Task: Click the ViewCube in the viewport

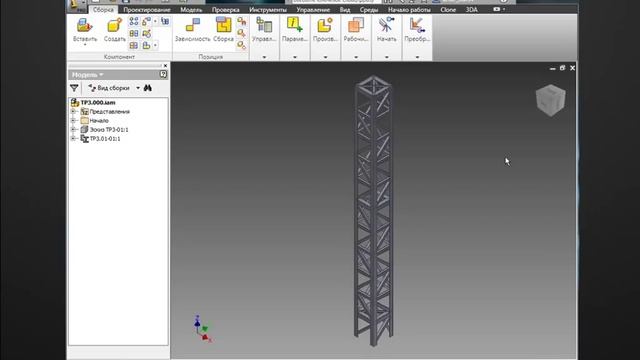Action: (x=550, y=100)
